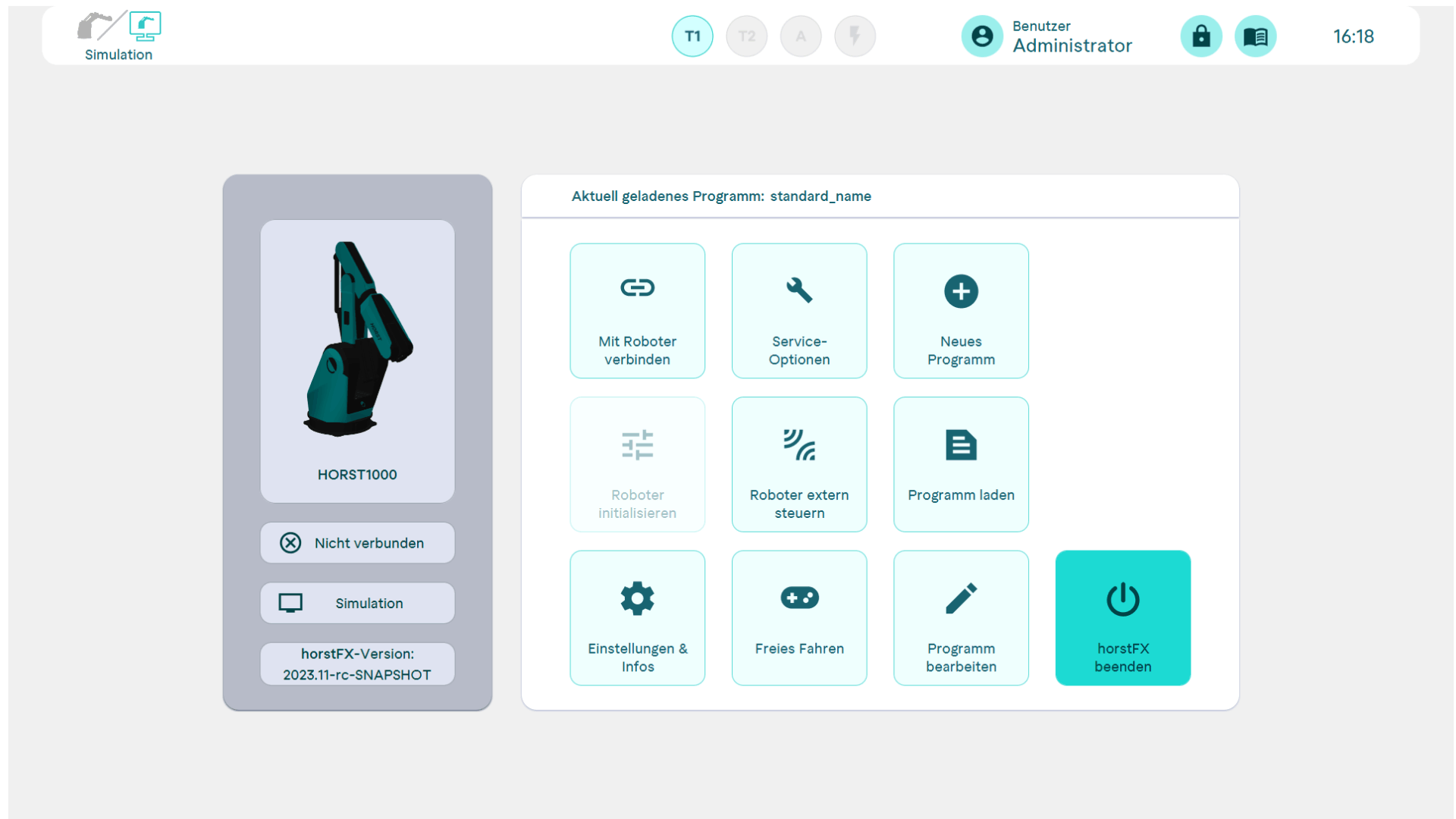
Task: Open Programm bearbeiten pencil icon
Action: tap(960, 598)
